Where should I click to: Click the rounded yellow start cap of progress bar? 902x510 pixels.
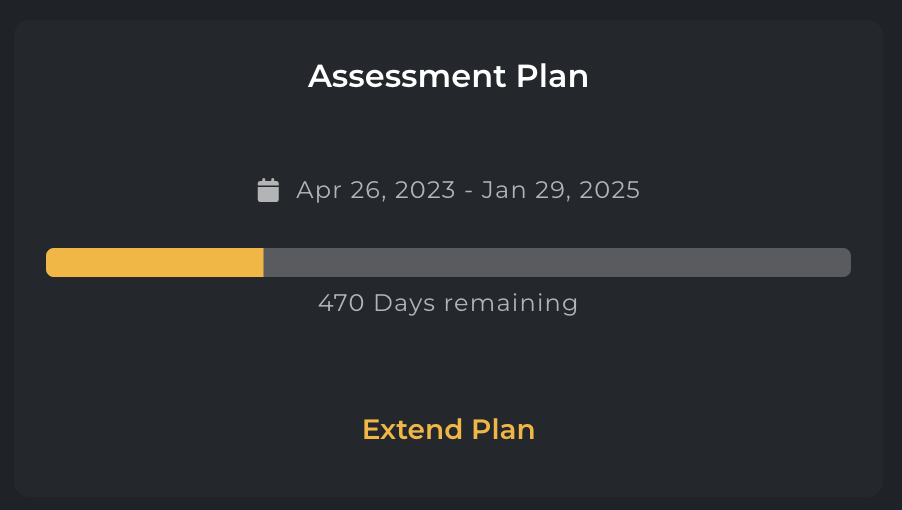53,262
